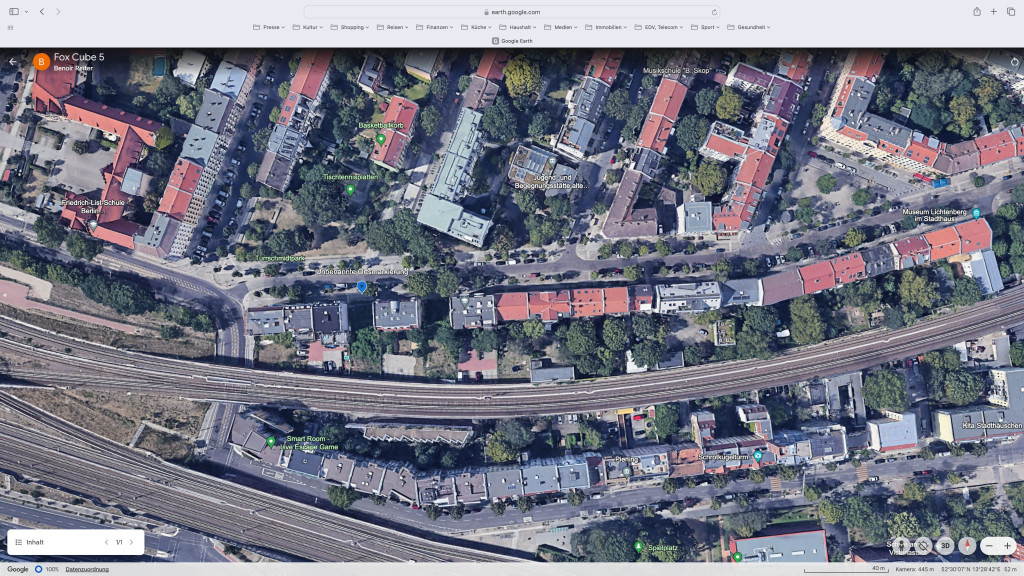Select the Friedrich-List-Schule map pin
This screenshot has width=1024, height=576.
click(x=94, y=224)
